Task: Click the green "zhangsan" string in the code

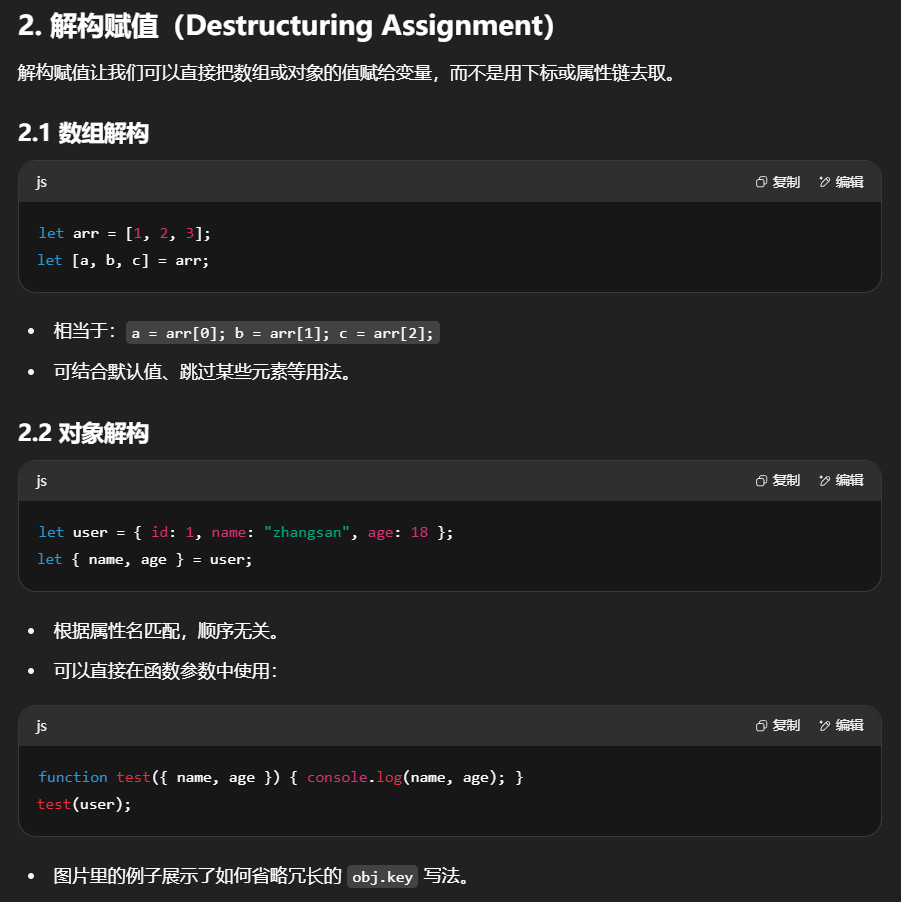Action: [x=310, y=532]
